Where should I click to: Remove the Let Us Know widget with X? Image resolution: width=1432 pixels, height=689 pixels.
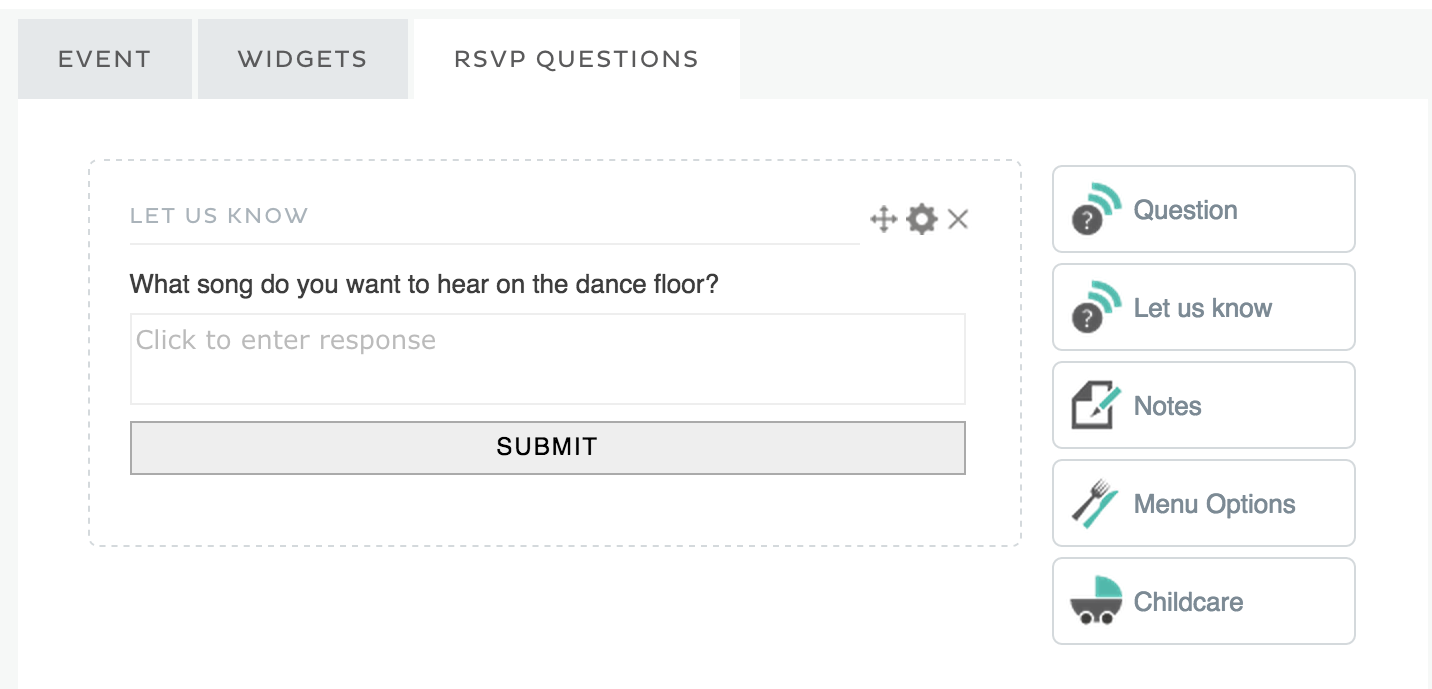958,219
